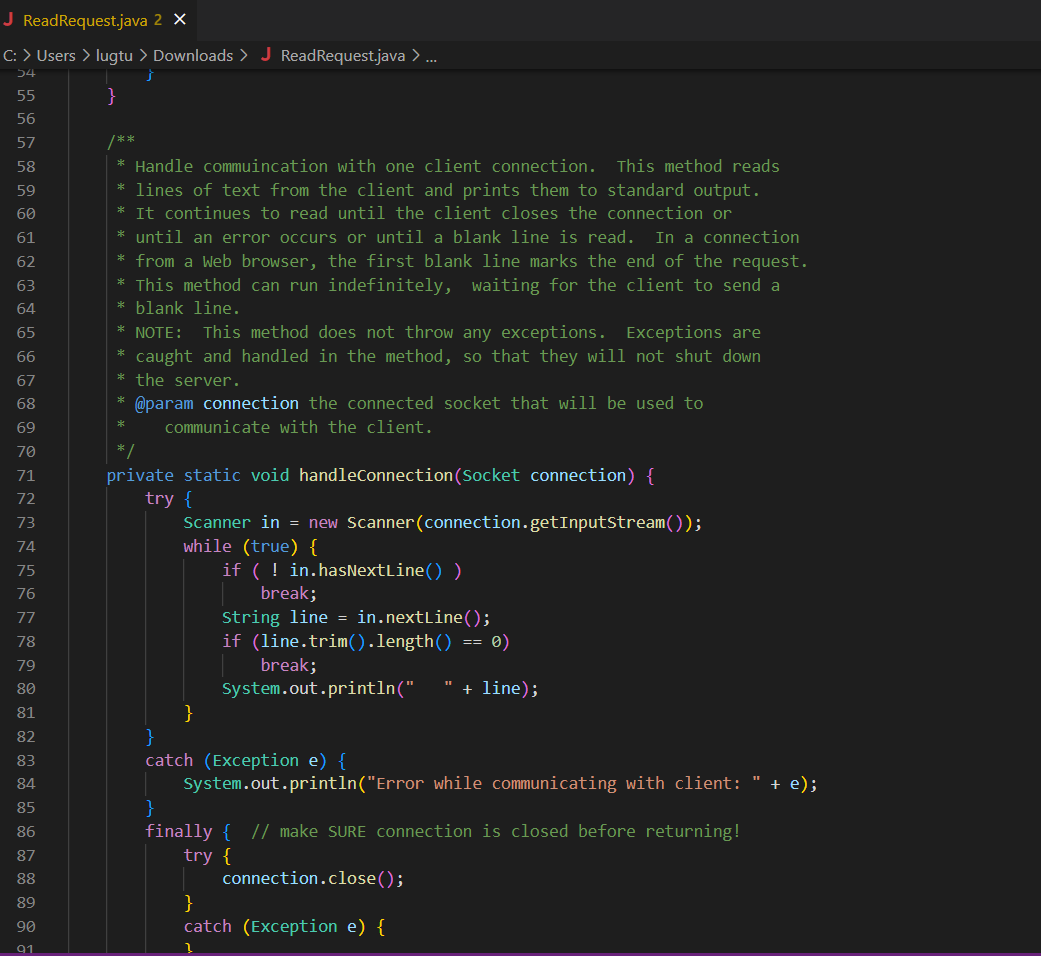Click 'try {' on line 72
The image size is (1041, 956).
(169, 499)
